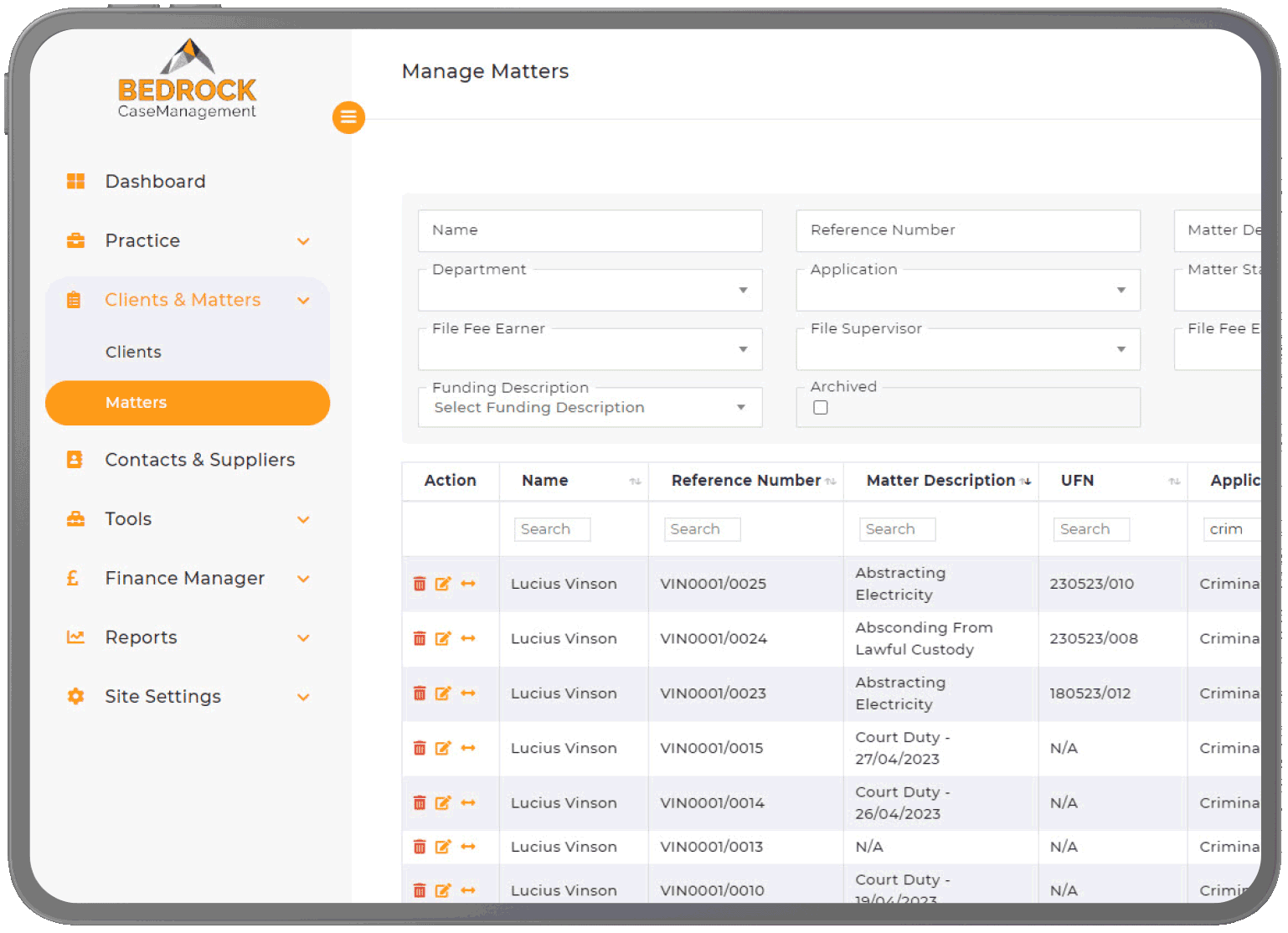Image resolution: width=1288 pixels, height=933 pixels.
Task: Select the Reports chart icon
Action: tap(75, 637)
